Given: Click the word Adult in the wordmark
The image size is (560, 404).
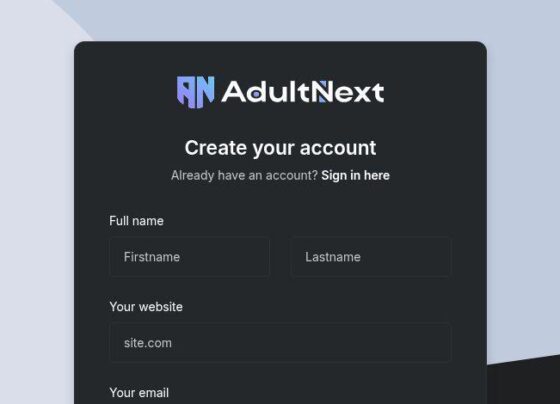Looking at the screenshot, I should click(x=266, y=91).
